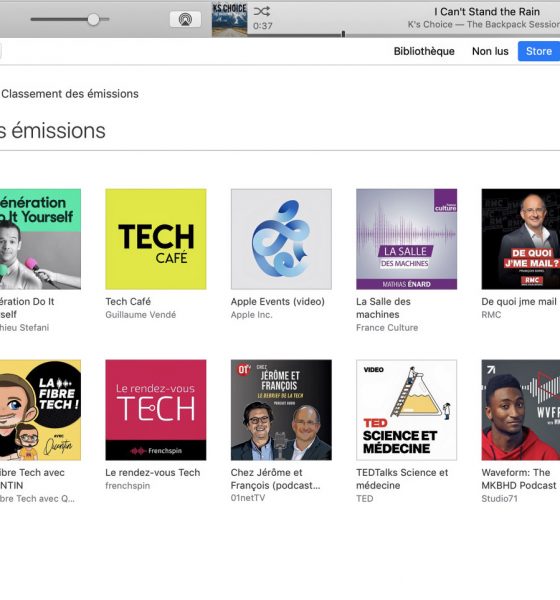Open Waveform MKBHD podcast artwork
Screen dimensions: 560x600
(x=521, y=410)
